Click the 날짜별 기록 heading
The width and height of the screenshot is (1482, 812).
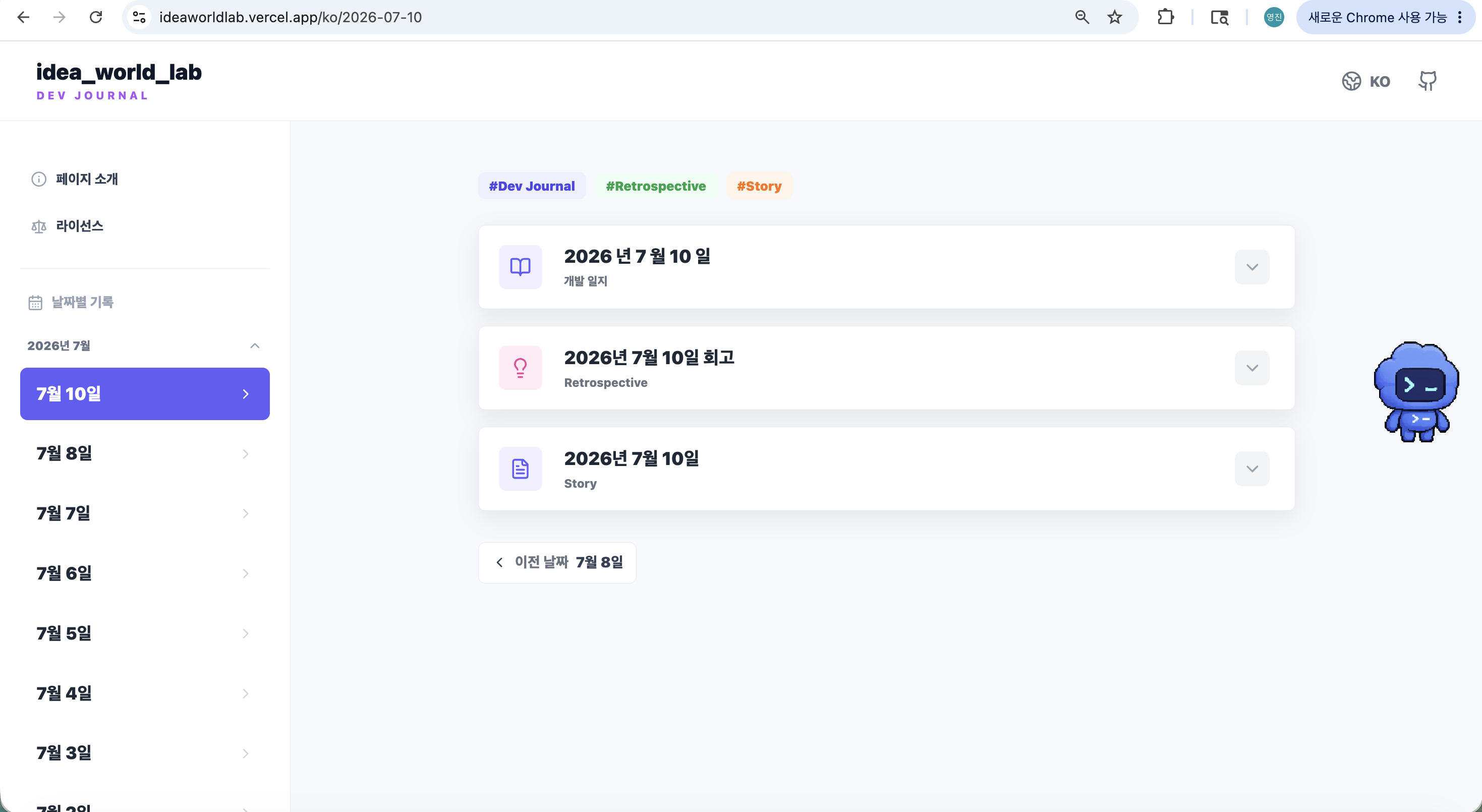tap(82, 302)
